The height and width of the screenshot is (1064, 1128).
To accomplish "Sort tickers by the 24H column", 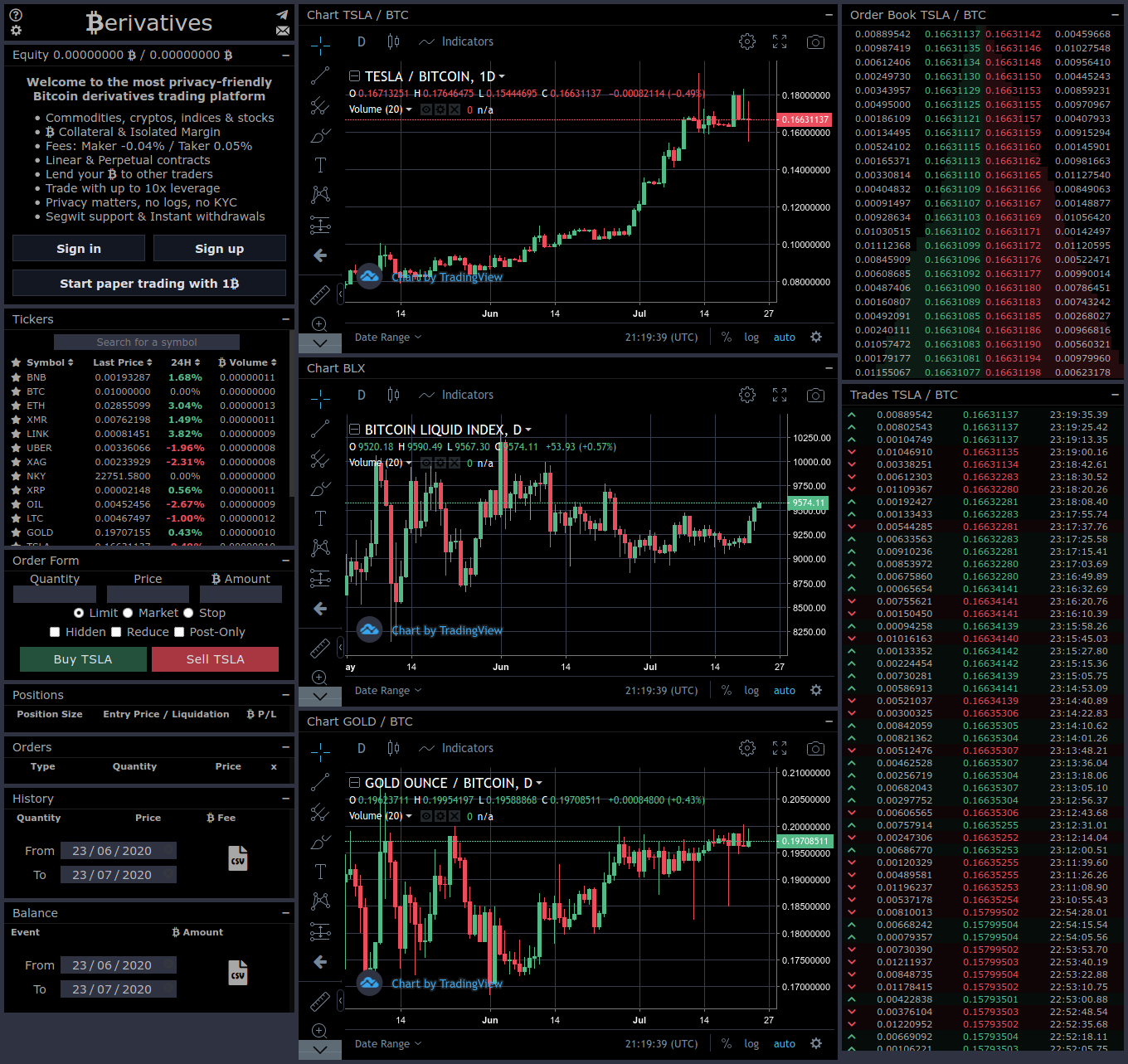I will pos(186,362).
